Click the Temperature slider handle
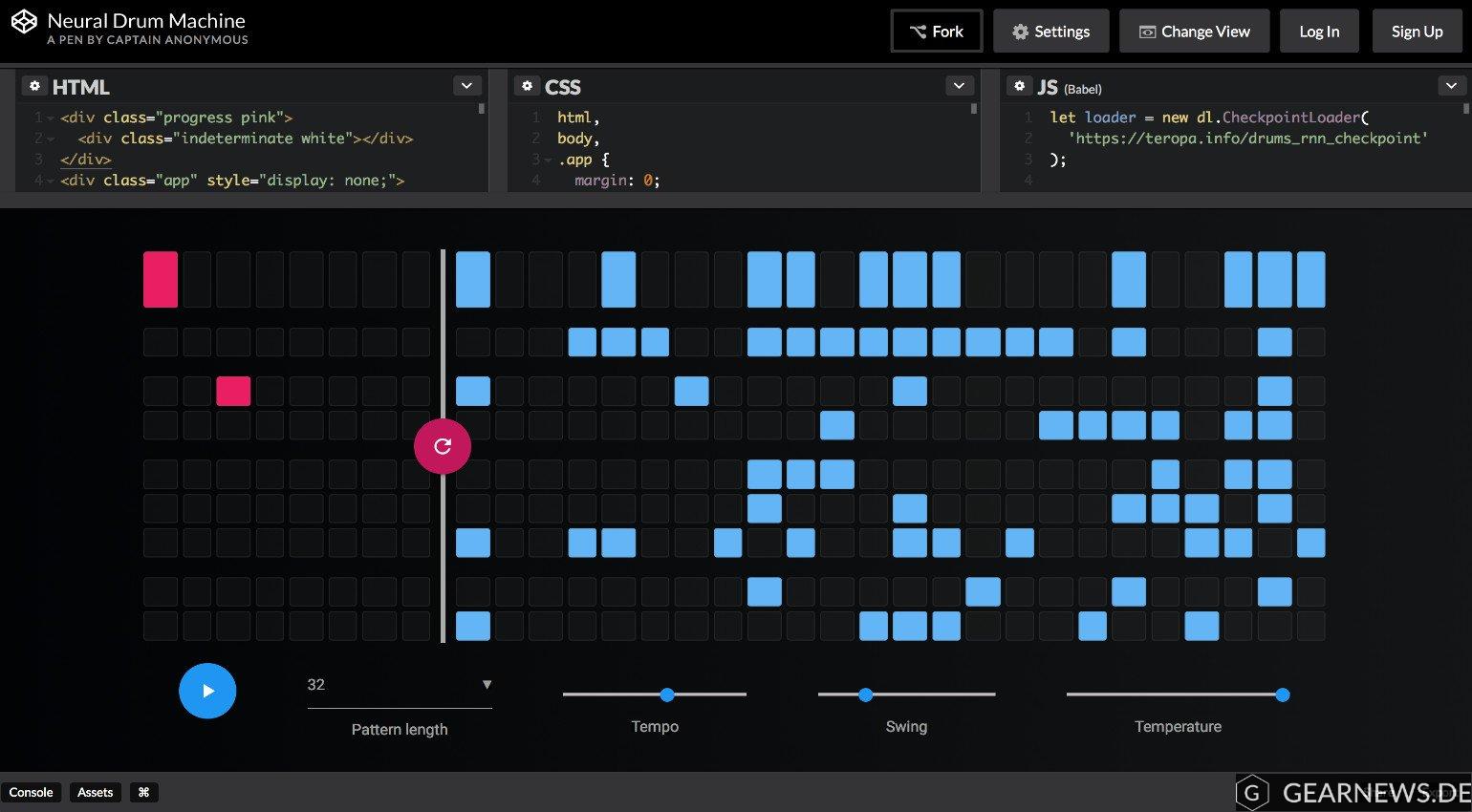Image resolution: width=1472 pixels, height=812 pixels. click(x=1283, y=694)
